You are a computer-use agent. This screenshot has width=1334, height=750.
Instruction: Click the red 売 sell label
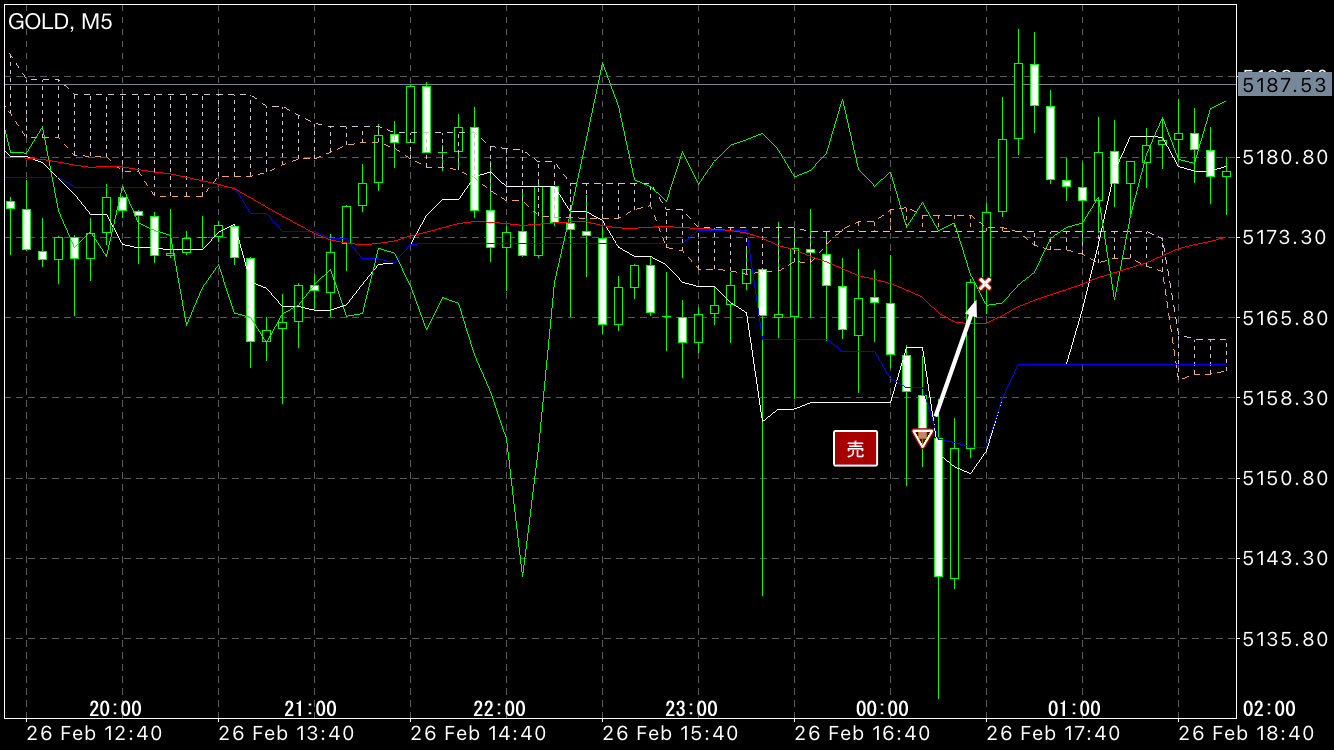click(855, 449)
